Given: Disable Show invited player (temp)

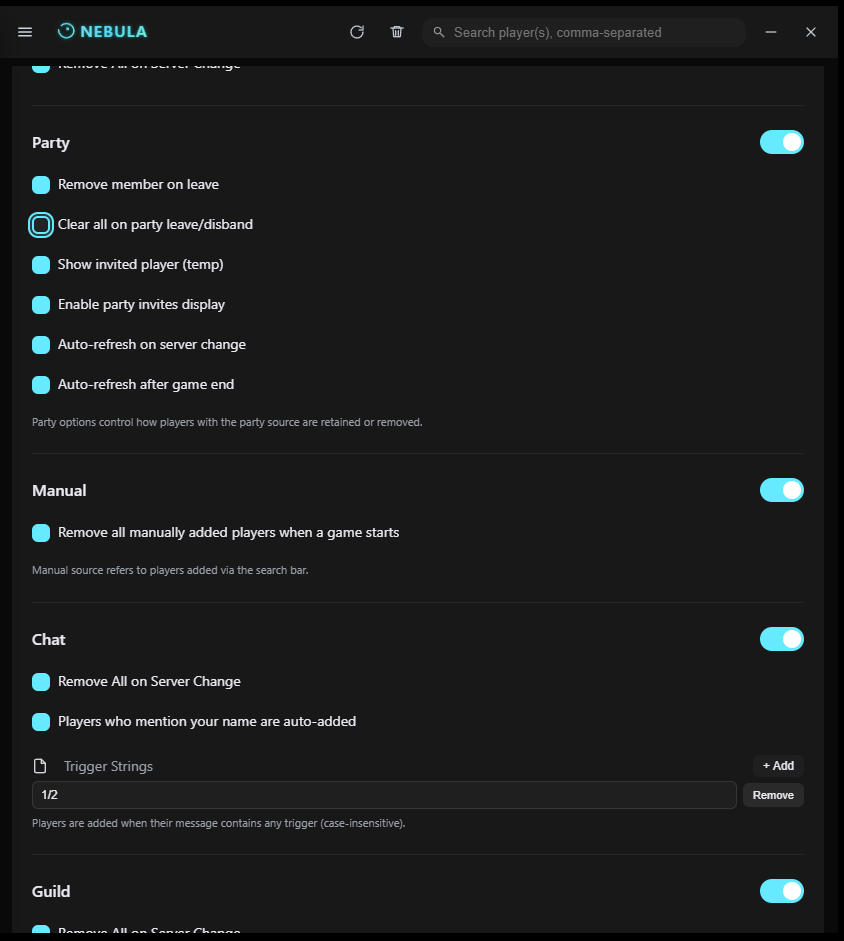Looking at the screenshot, I should [41, 264].
